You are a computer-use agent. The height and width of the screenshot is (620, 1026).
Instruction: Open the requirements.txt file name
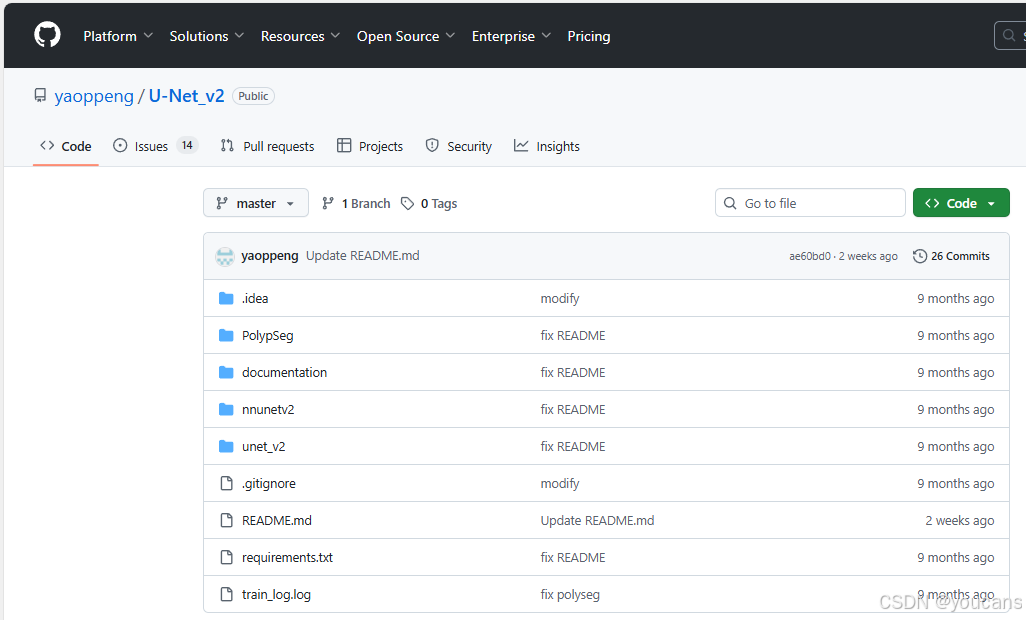coord(287,557)
